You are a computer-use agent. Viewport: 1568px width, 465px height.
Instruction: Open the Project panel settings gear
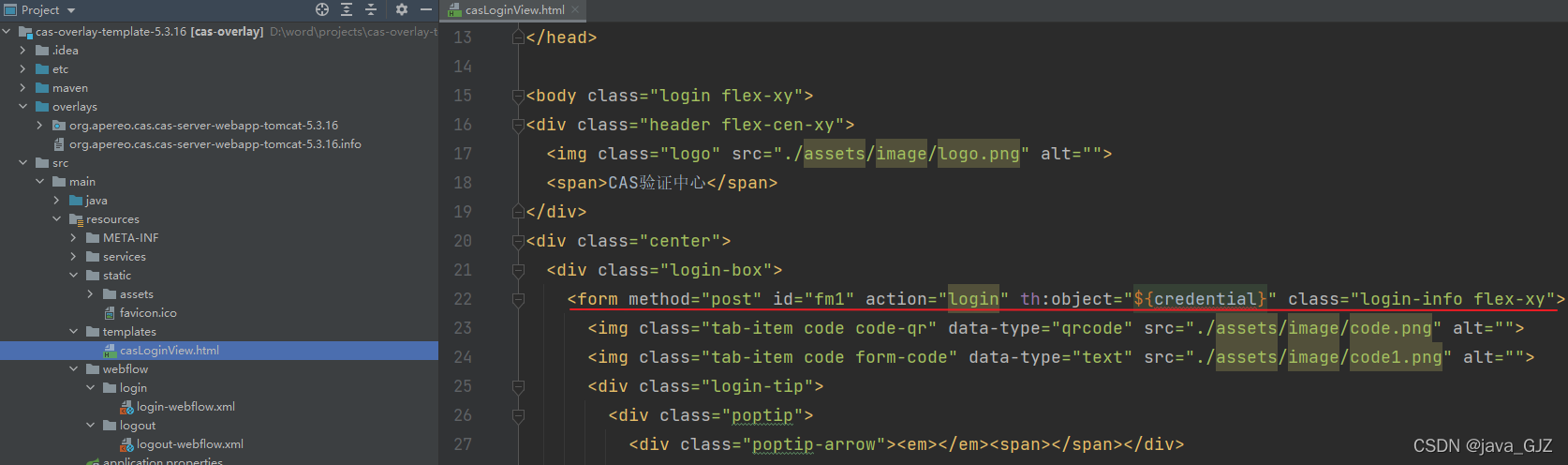tap(402, 9)
